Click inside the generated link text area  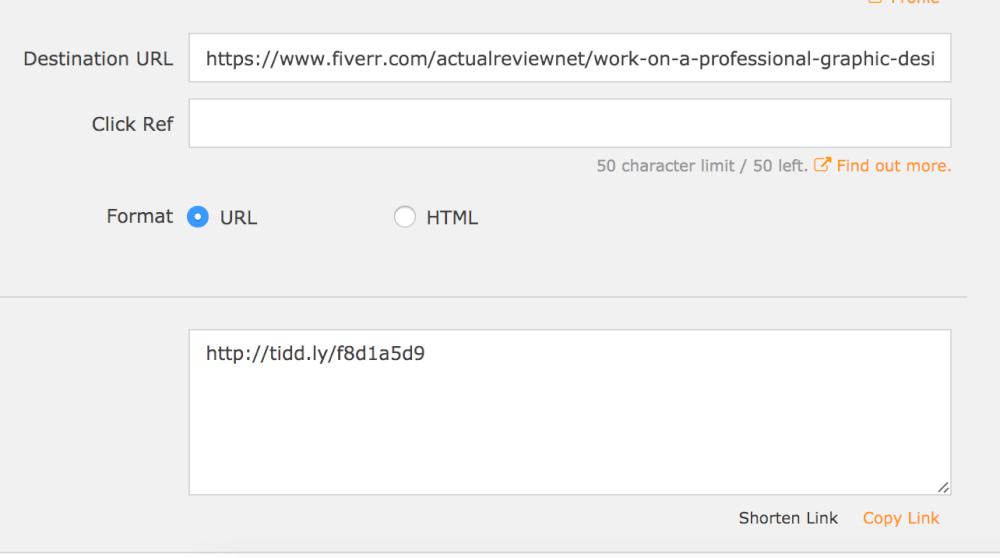570,412
